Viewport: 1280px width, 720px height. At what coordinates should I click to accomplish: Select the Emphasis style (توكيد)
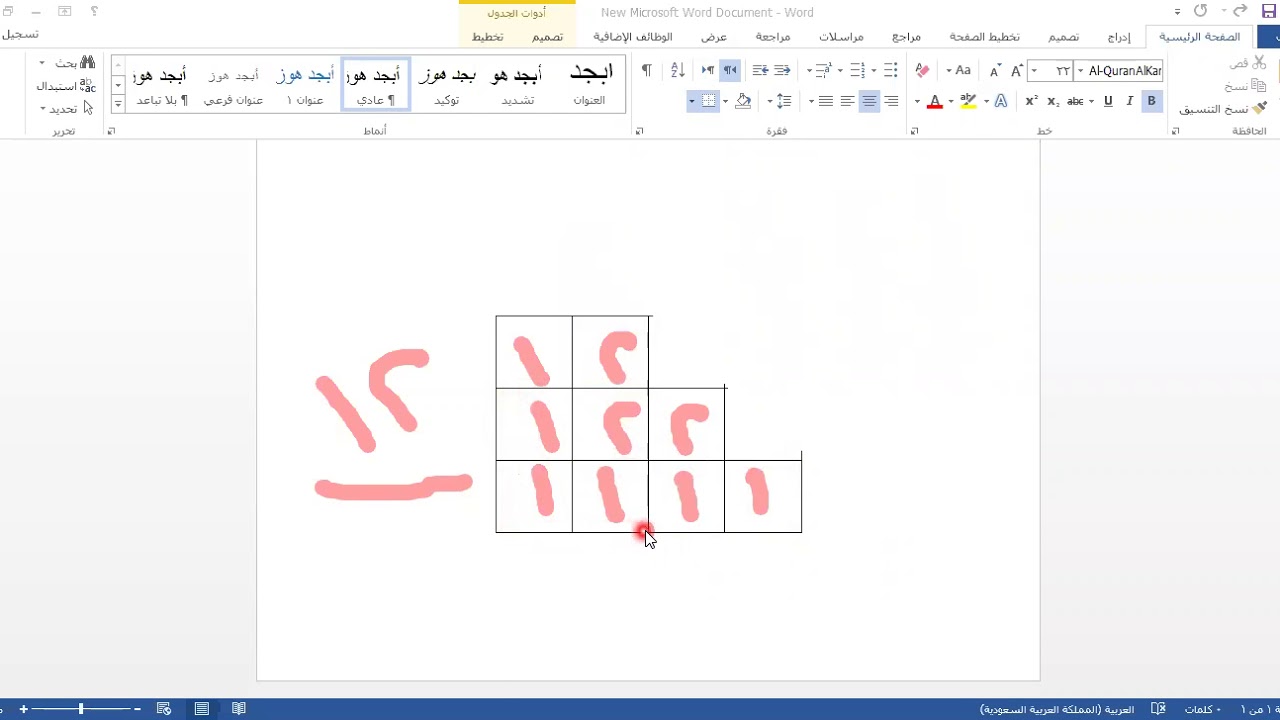click(x=447, y=84)
